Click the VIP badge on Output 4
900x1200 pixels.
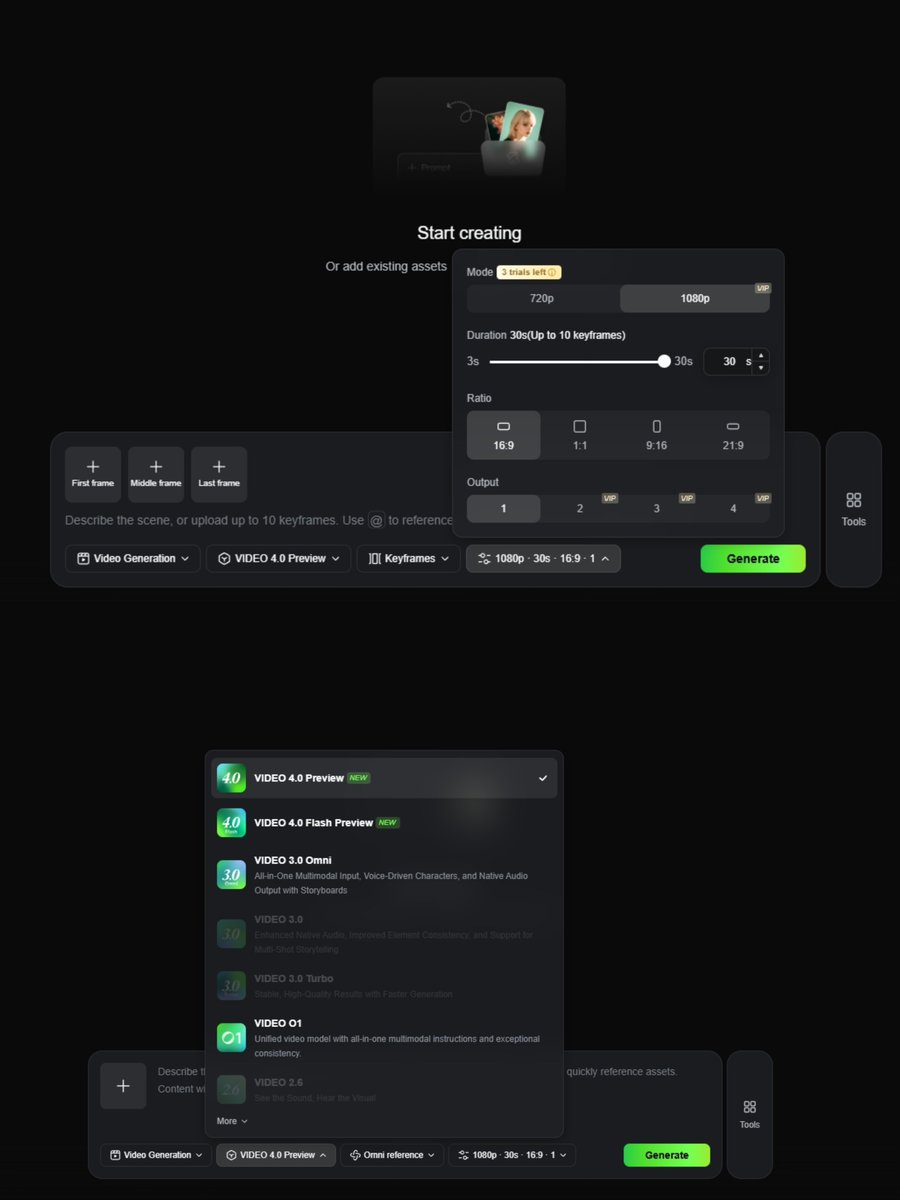pyautogui.click(x=763, y=498)
